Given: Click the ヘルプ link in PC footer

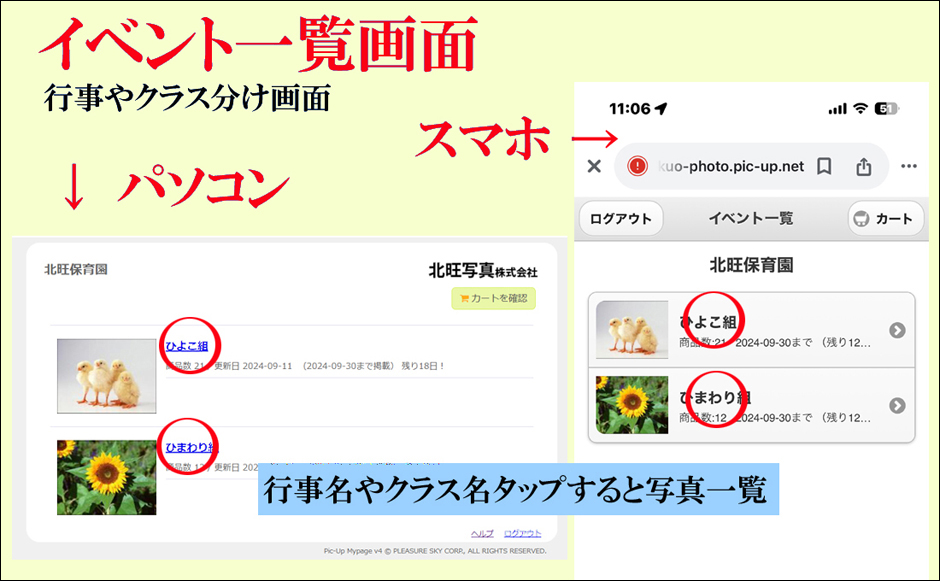Looking at the screenshot, I should (482, 534).
